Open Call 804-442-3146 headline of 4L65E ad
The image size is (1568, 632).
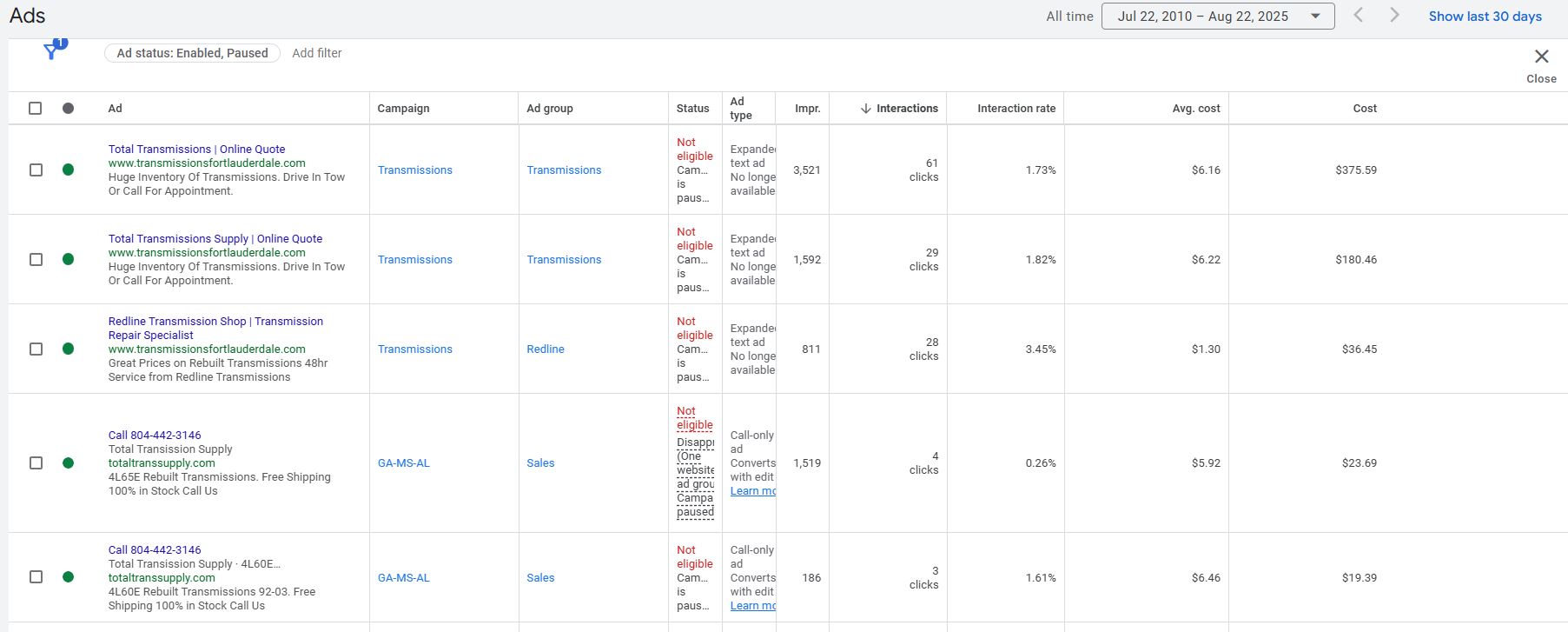[155, 436]
